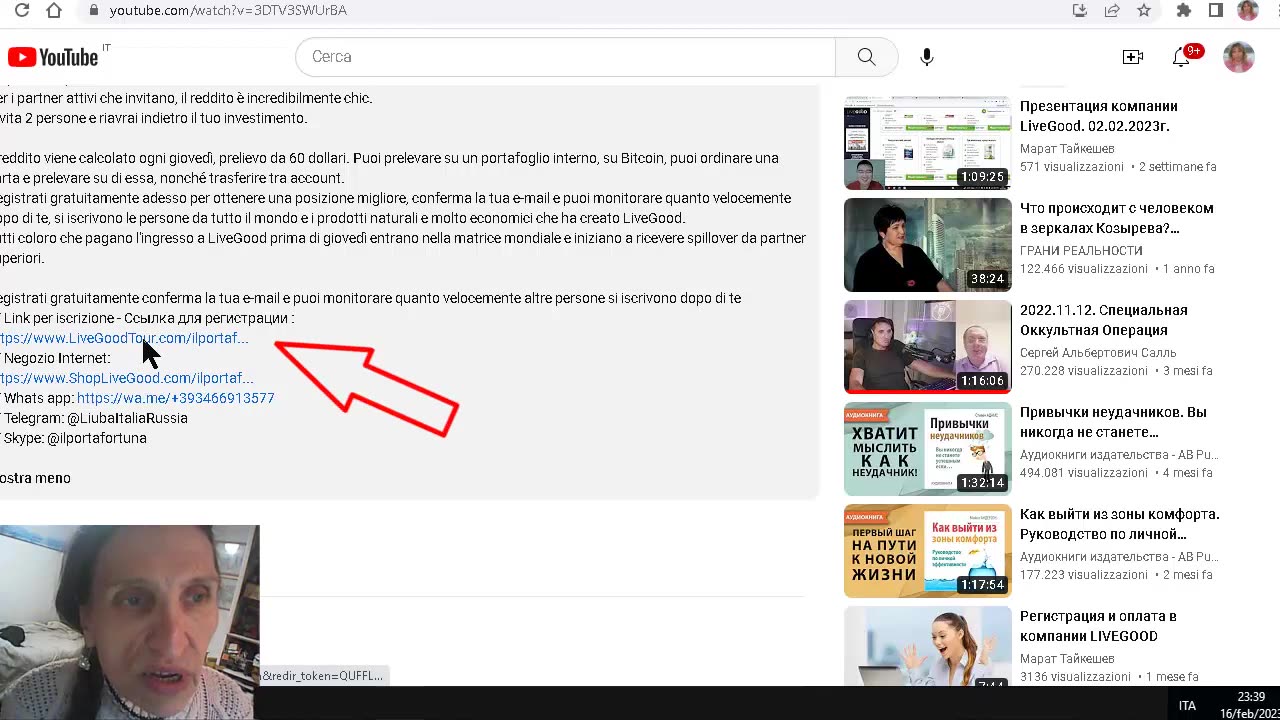Screen dimensions: 1280x720
Task: Open the Create video camera icon
Action: [1133, 57]
